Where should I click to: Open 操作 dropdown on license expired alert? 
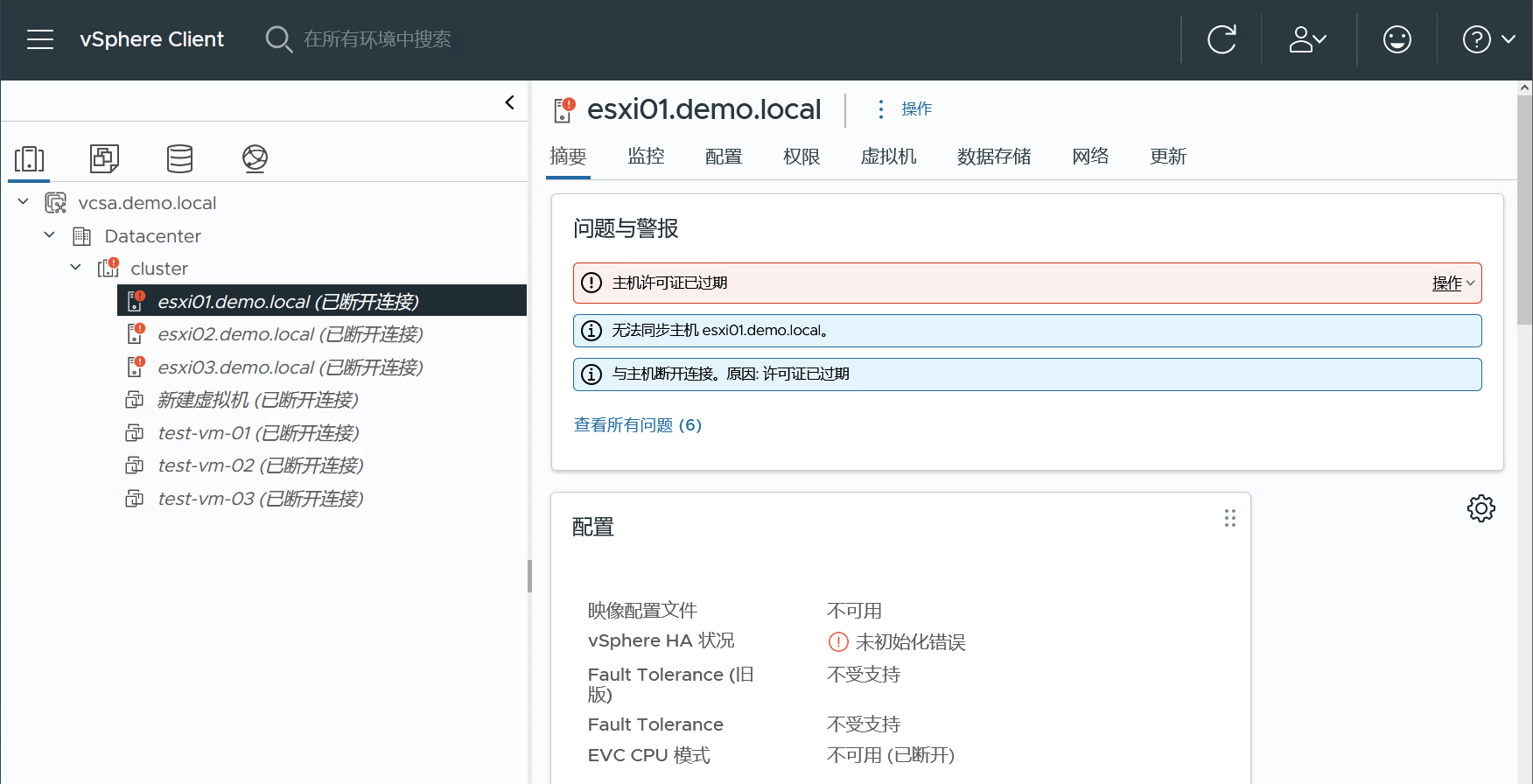pyautogui.click(x=1453, y=283)
